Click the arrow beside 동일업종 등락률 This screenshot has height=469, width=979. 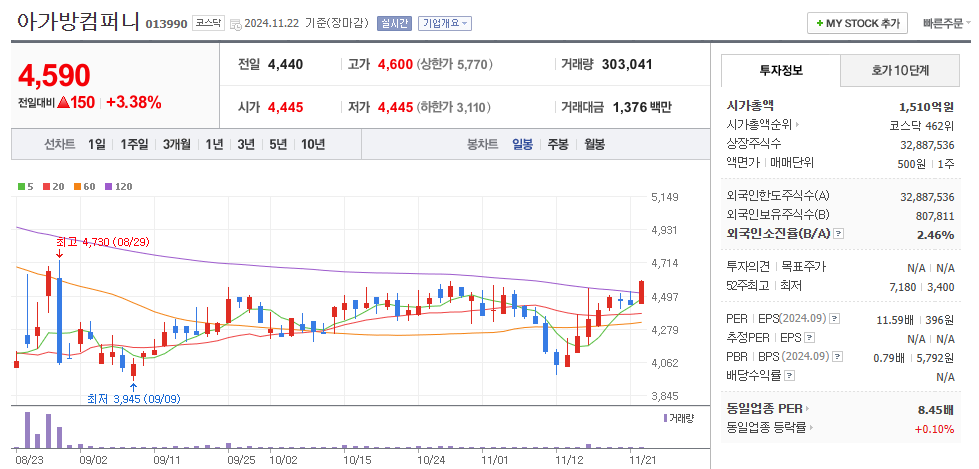click(811, 428)
